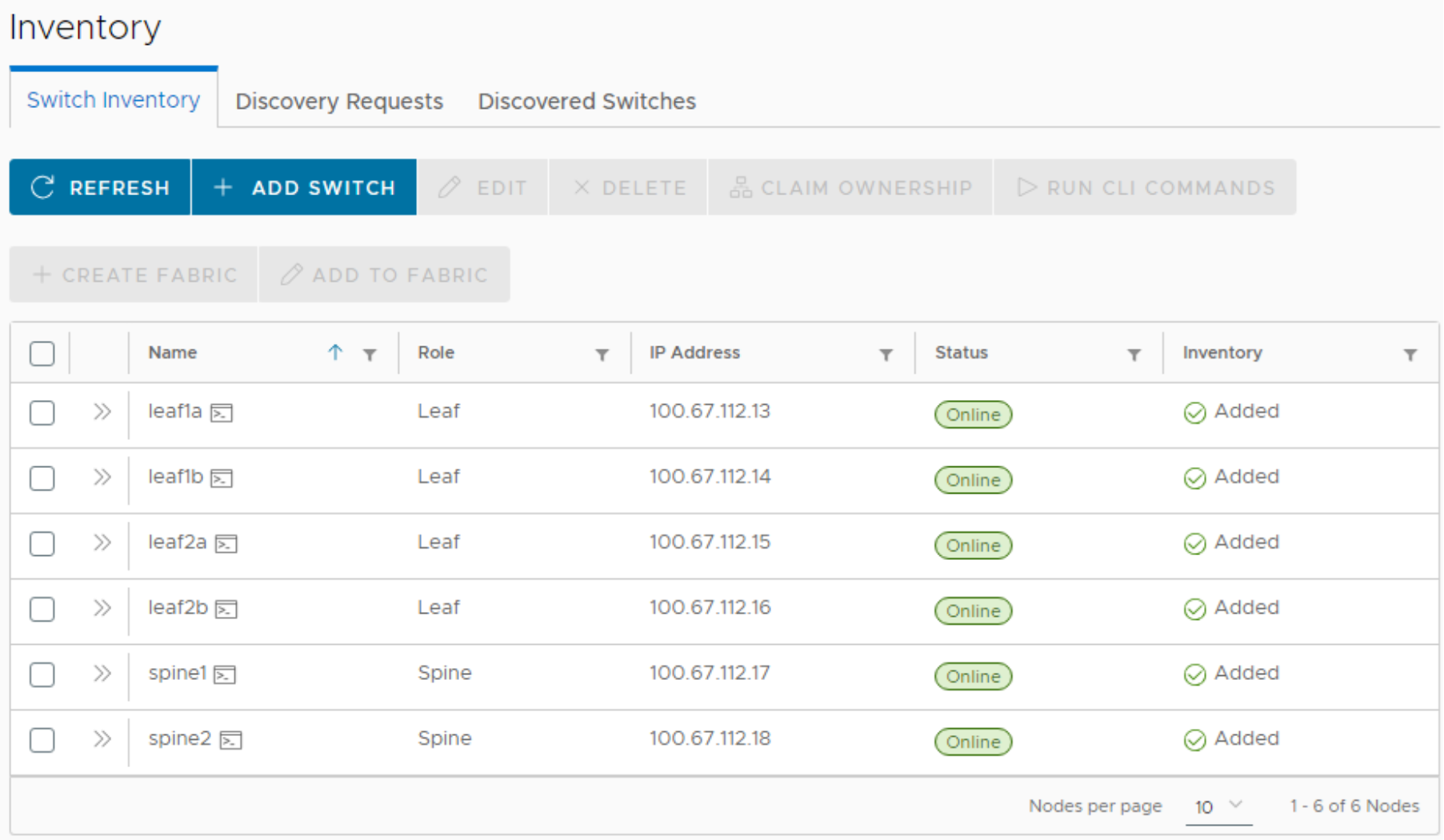Click the Claim Ownership button
The height and width of the screenshot is (840, 1444).
click(850, 187)
